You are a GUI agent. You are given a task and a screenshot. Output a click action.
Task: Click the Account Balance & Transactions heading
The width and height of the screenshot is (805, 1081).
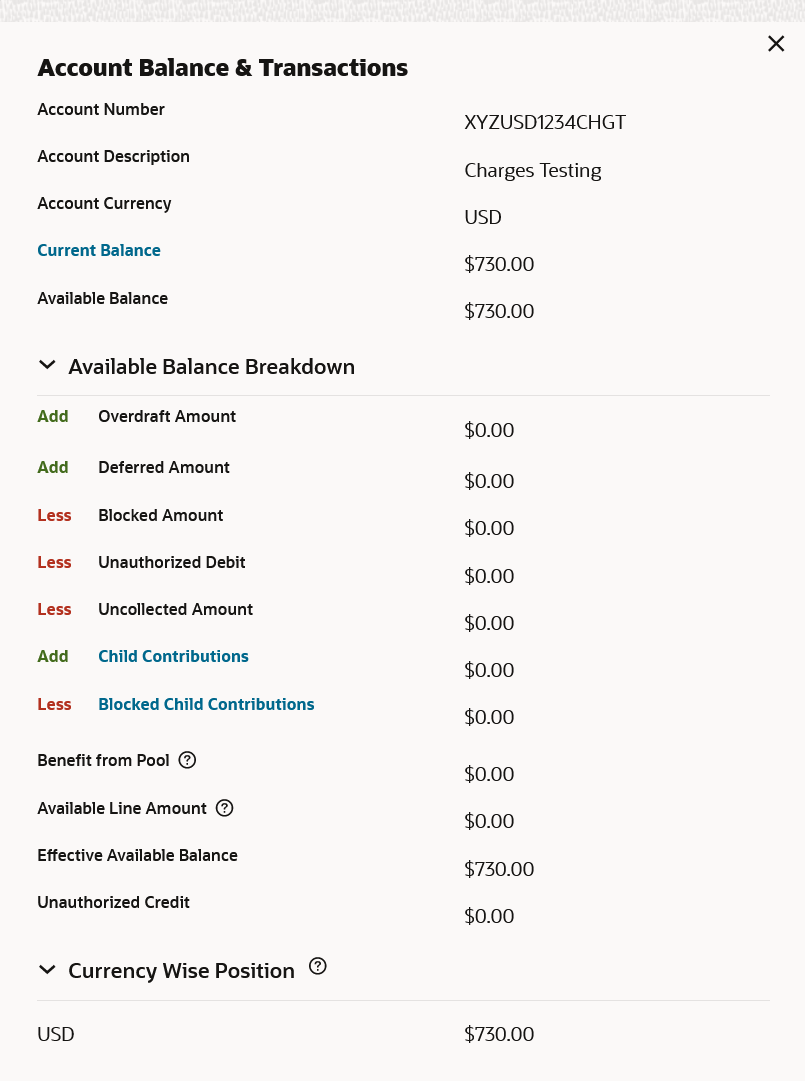click(x=222, y=68)
